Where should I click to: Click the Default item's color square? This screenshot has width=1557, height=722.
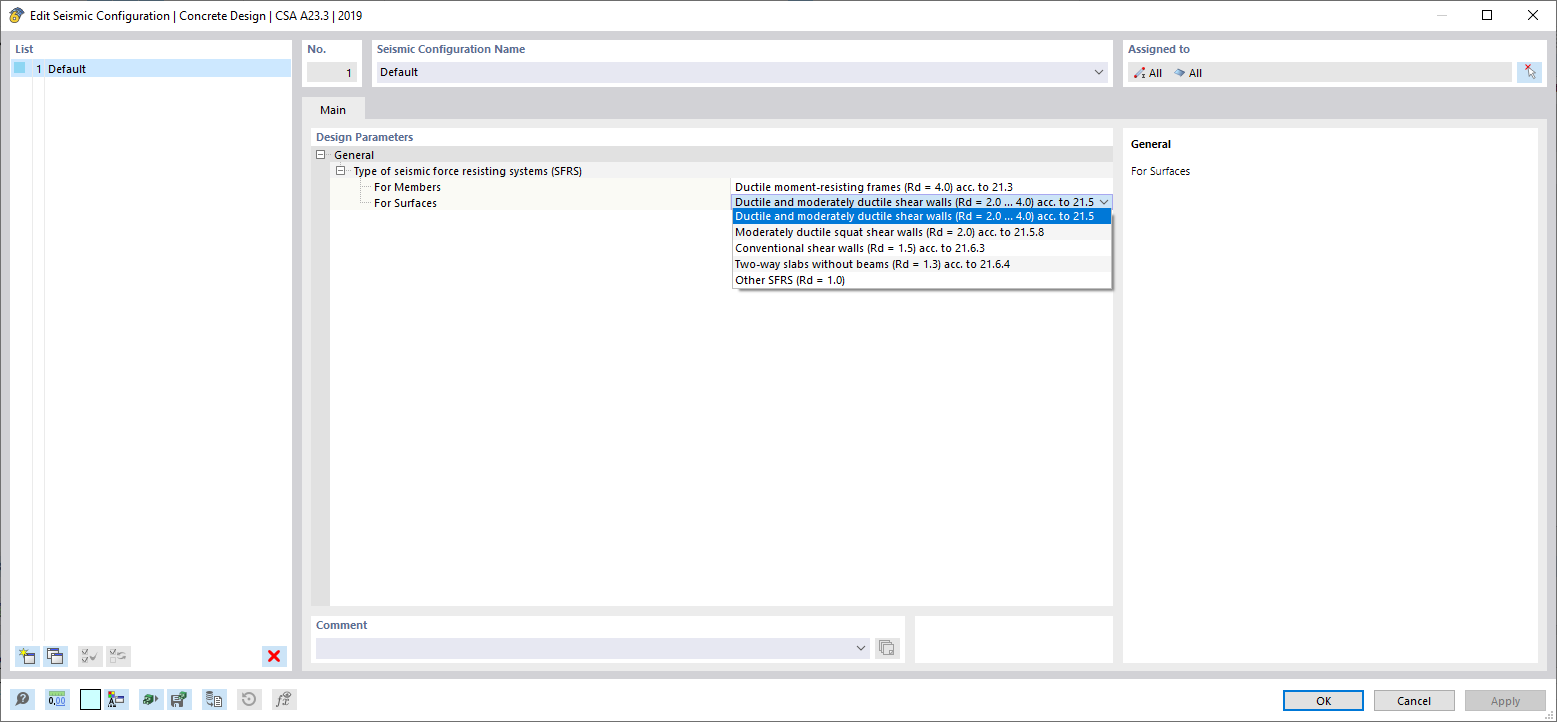pyautogui.click(x=19, y=68)
